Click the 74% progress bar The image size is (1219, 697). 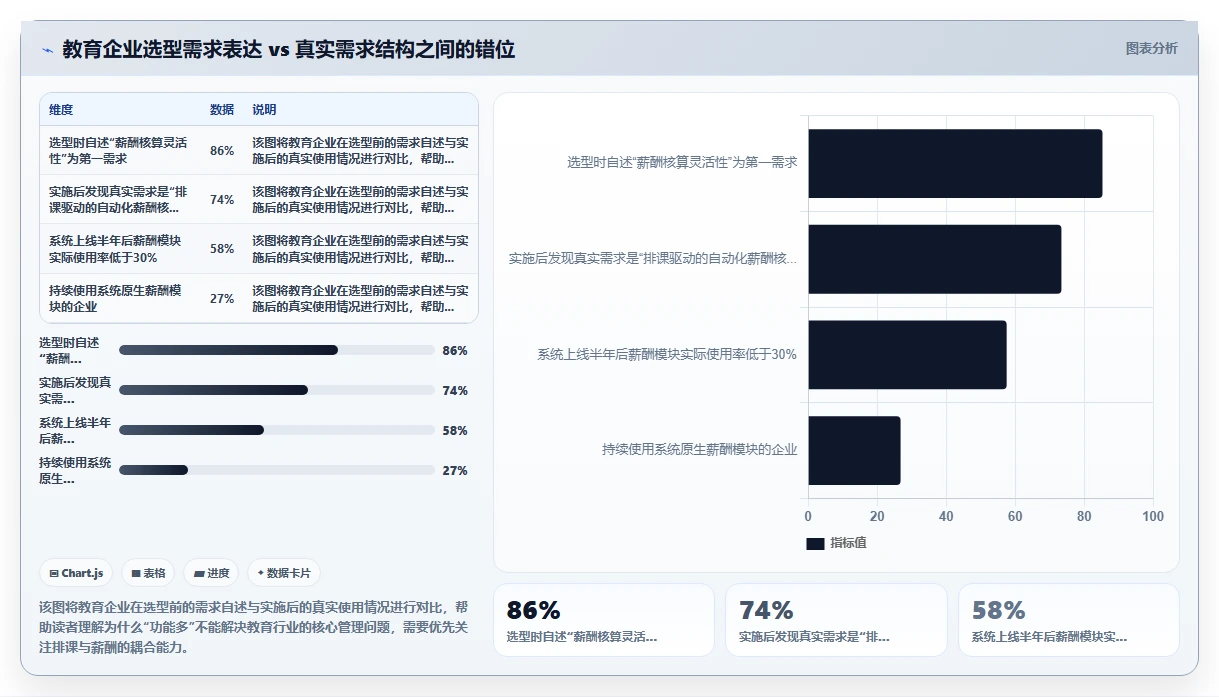point(277,390)
